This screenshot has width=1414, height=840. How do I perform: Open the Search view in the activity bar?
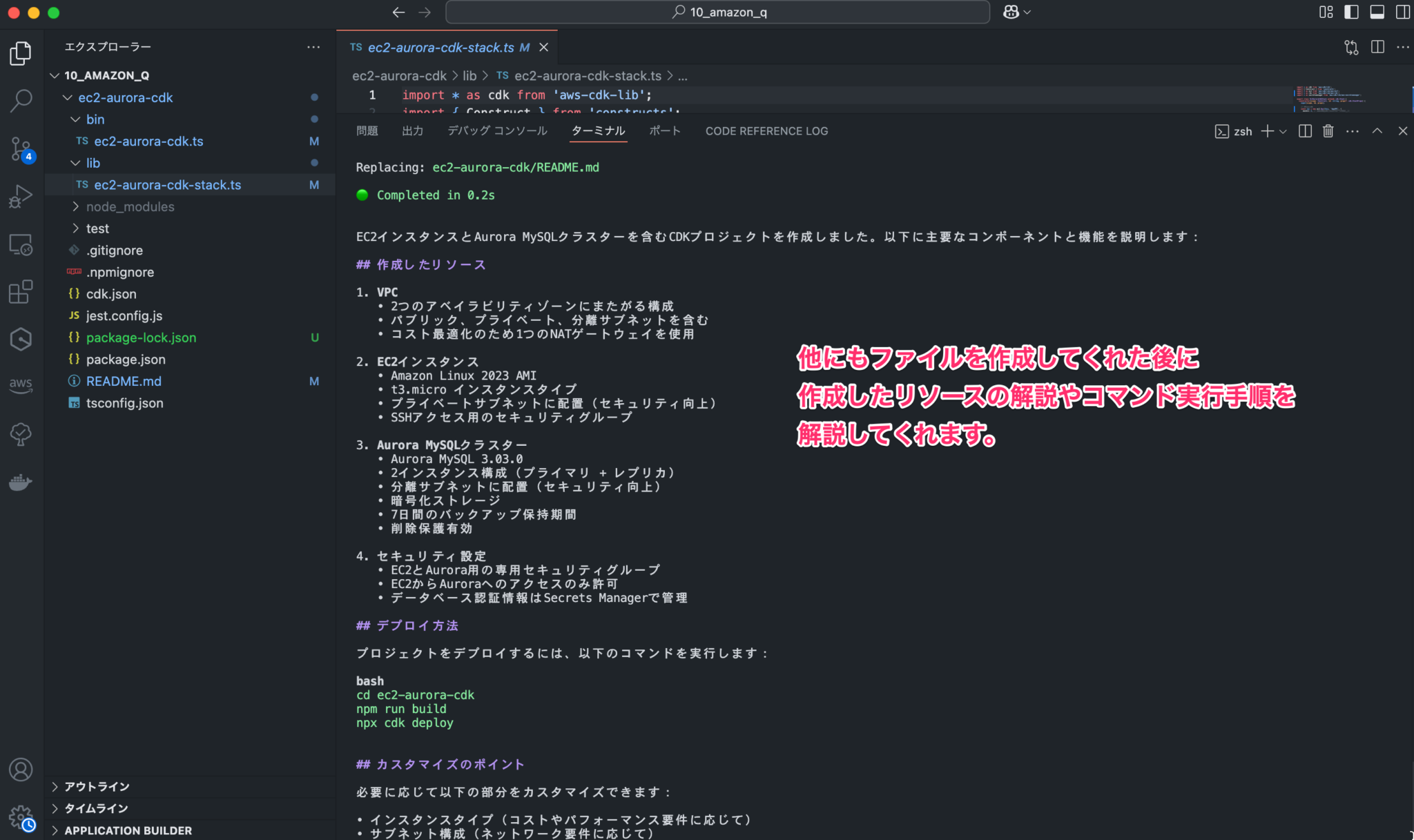click(21, 100)
